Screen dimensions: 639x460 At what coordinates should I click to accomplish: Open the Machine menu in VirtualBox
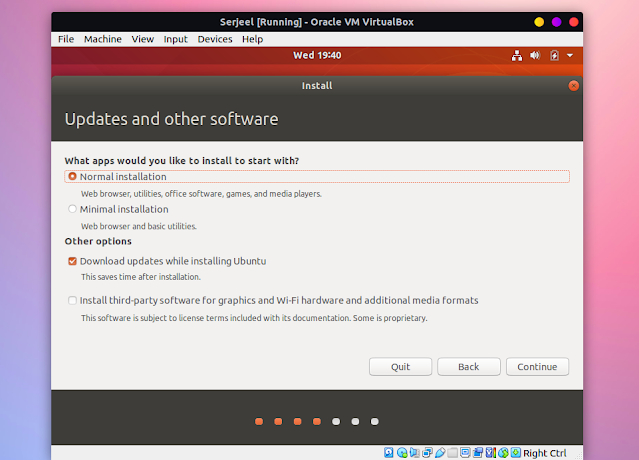click(103, 39)
